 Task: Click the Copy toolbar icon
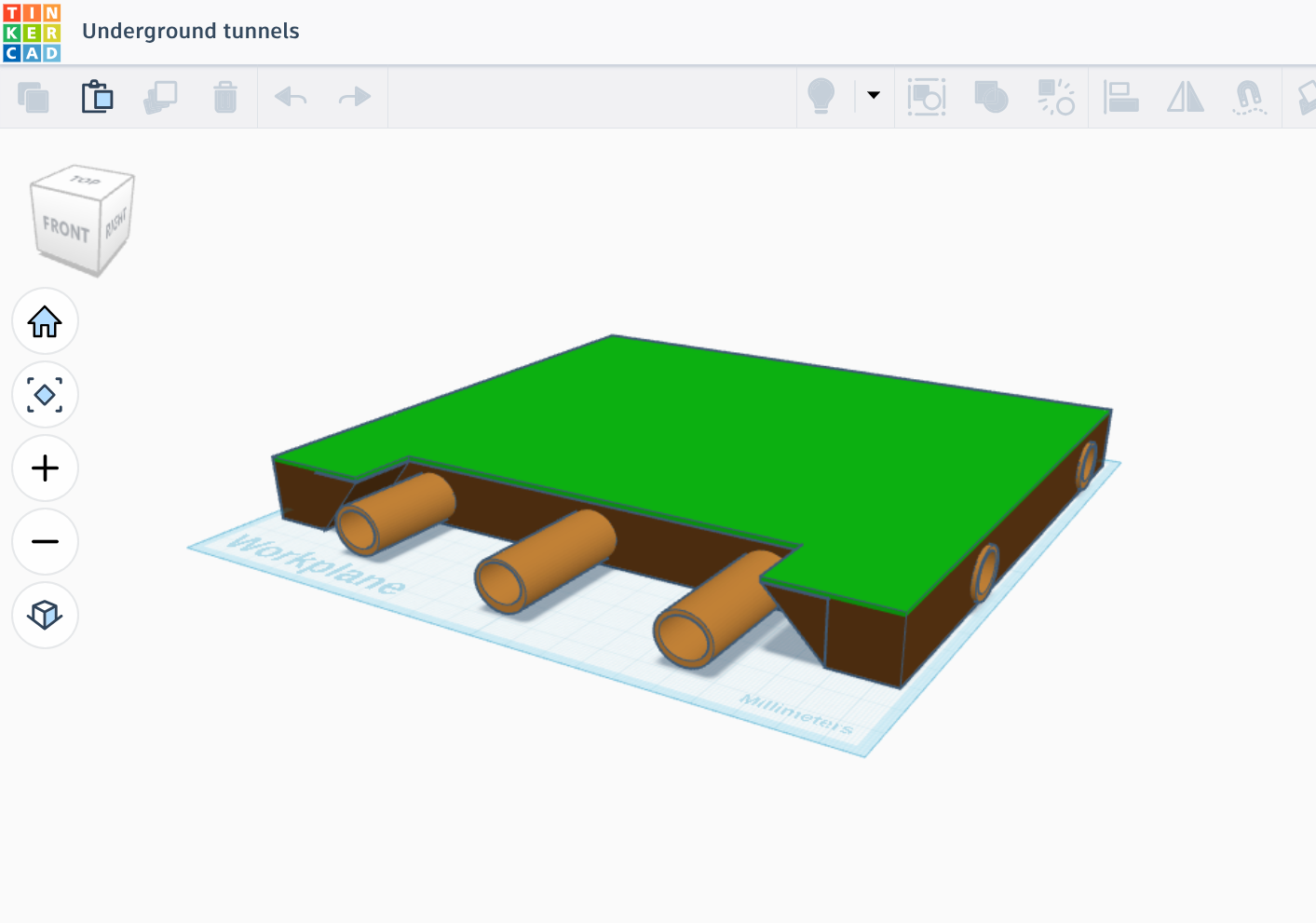coord(34,97)
